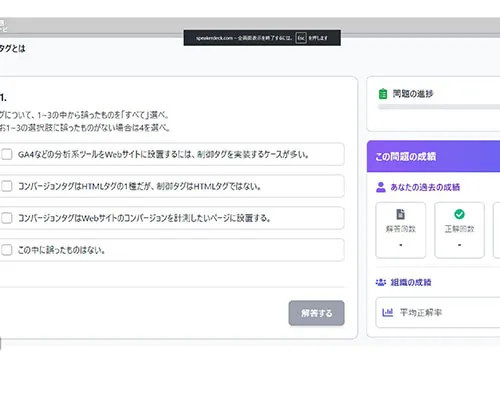The image size is (500, 400).
Task: Click the Esc key hint in the fullscreen notice
Action: (x=301, y=38)
